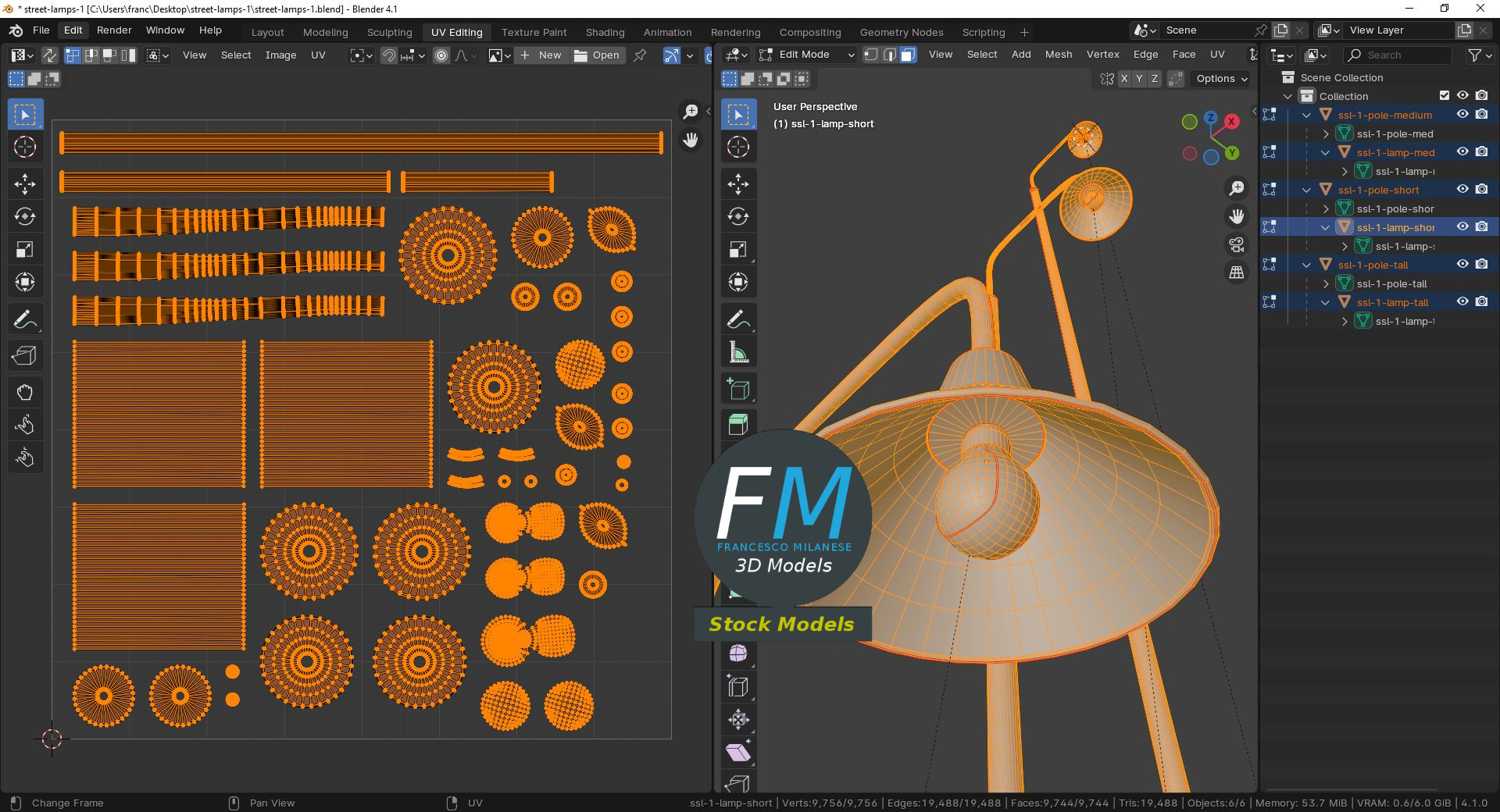This screenshot has height=812, width=1500.
Task: Select the Rotate tool in 3D viewport
Action: coord(738,216)
